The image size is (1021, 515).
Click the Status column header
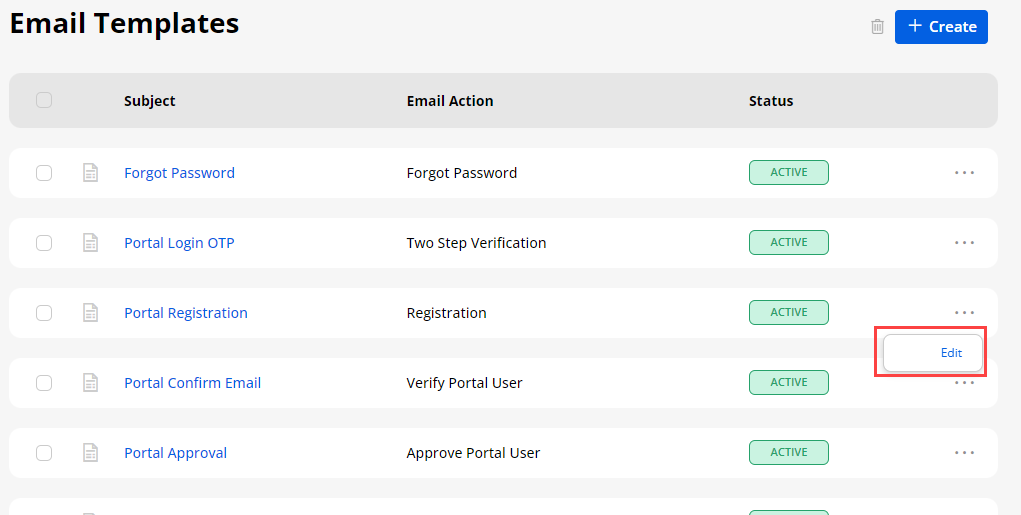(x=771, y=101)
